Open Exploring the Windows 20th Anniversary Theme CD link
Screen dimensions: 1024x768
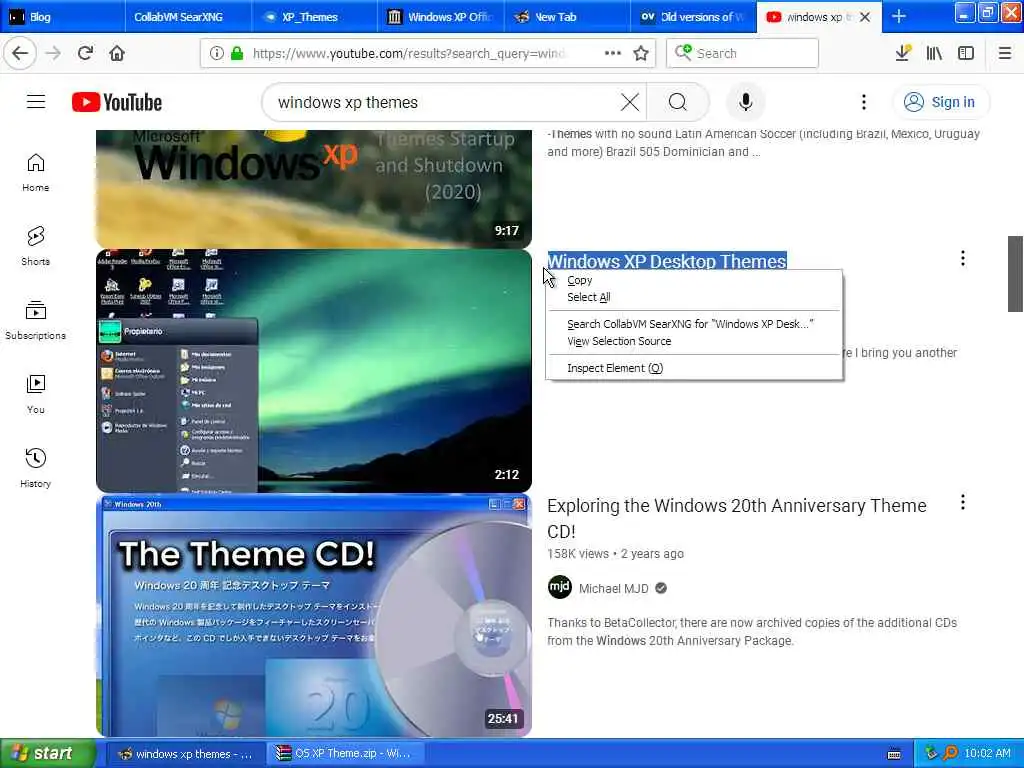pos(737,519)
